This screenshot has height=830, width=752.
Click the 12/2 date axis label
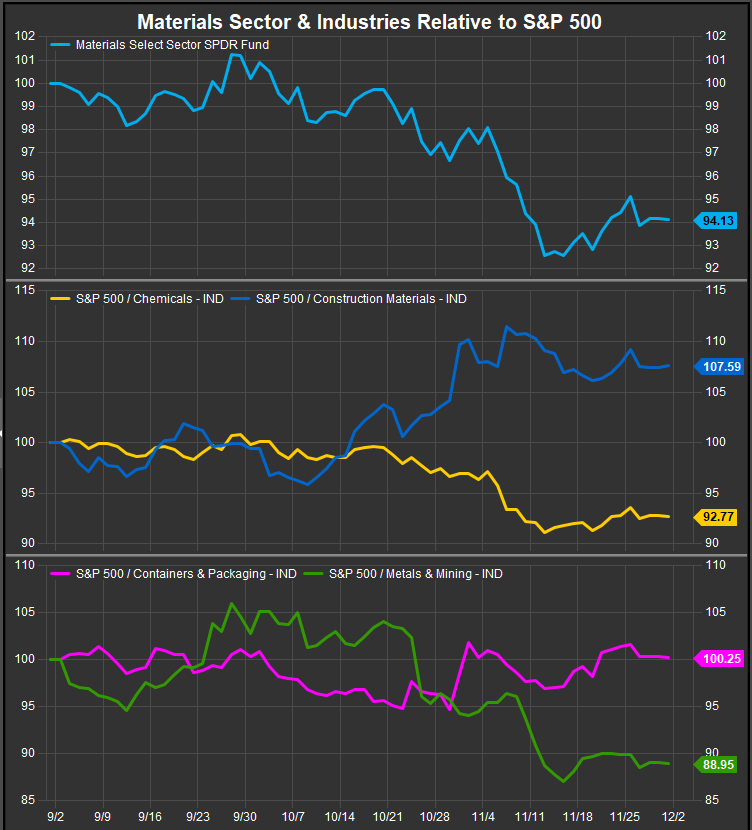click(x=673, y=817)
